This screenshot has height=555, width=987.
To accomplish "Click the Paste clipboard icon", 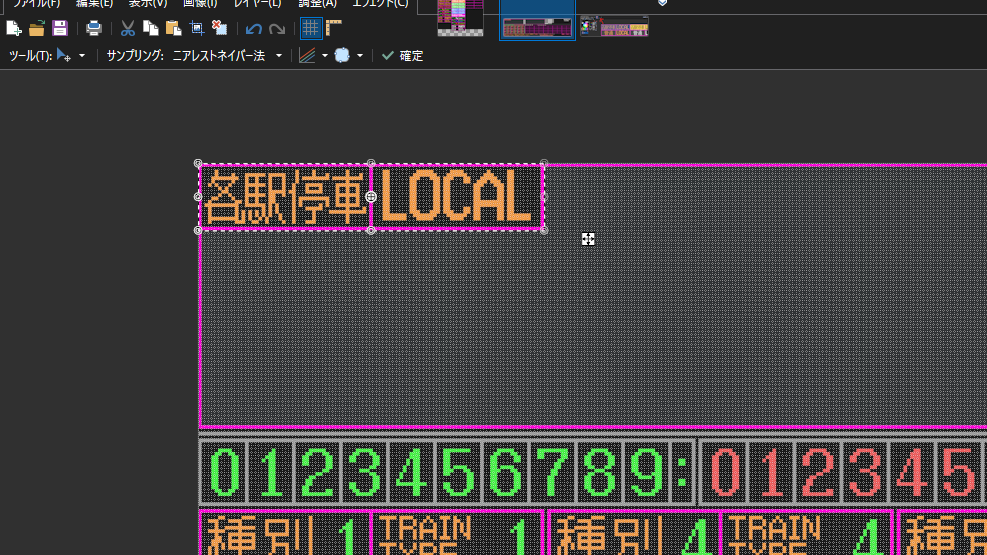I will (173, 28).
